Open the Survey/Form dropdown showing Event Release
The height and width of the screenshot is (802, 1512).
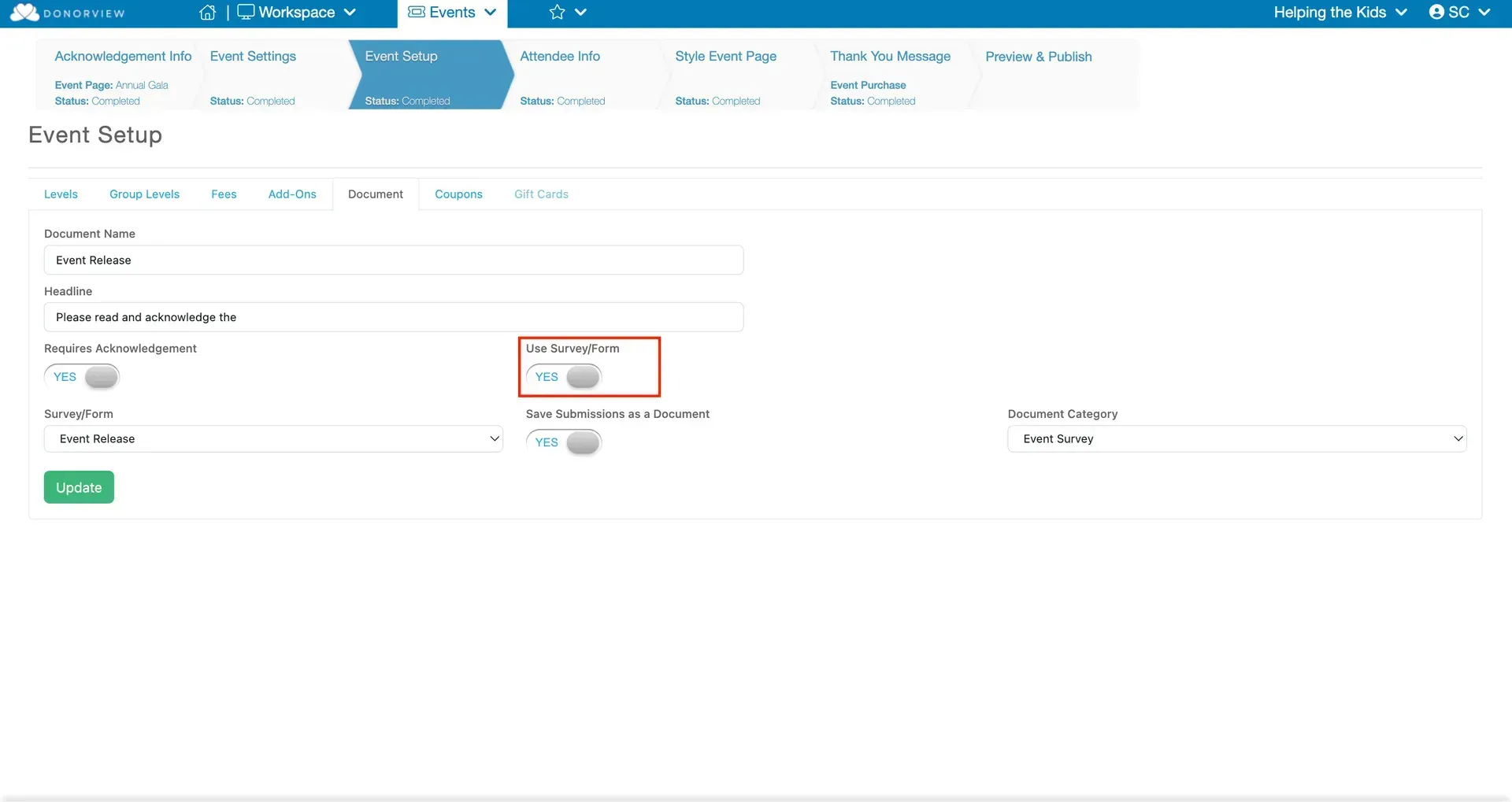pos(273,438)
